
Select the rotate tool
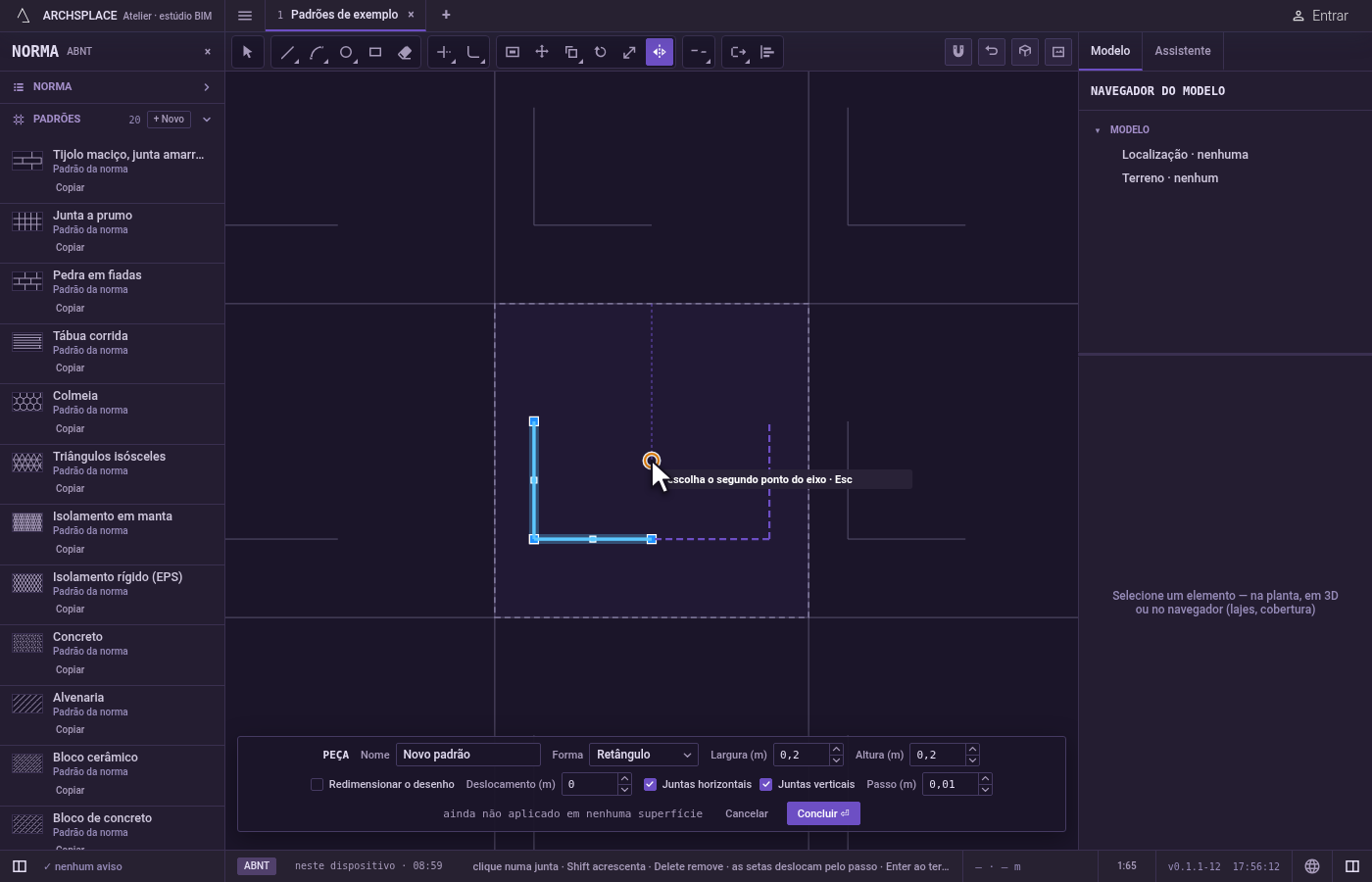pos(601,52)
